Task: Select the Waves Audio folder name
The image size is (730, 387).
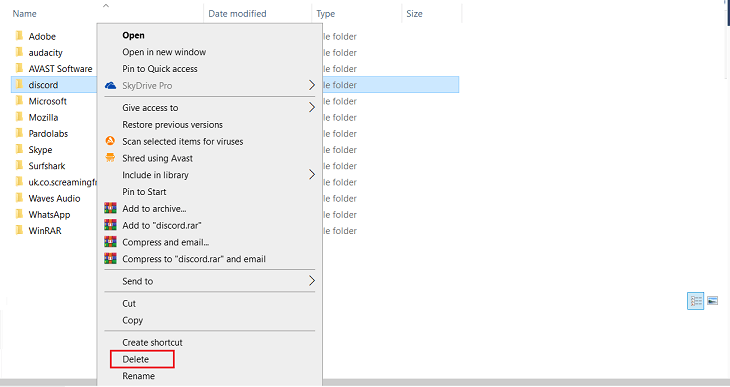Action: coord(54,199)
